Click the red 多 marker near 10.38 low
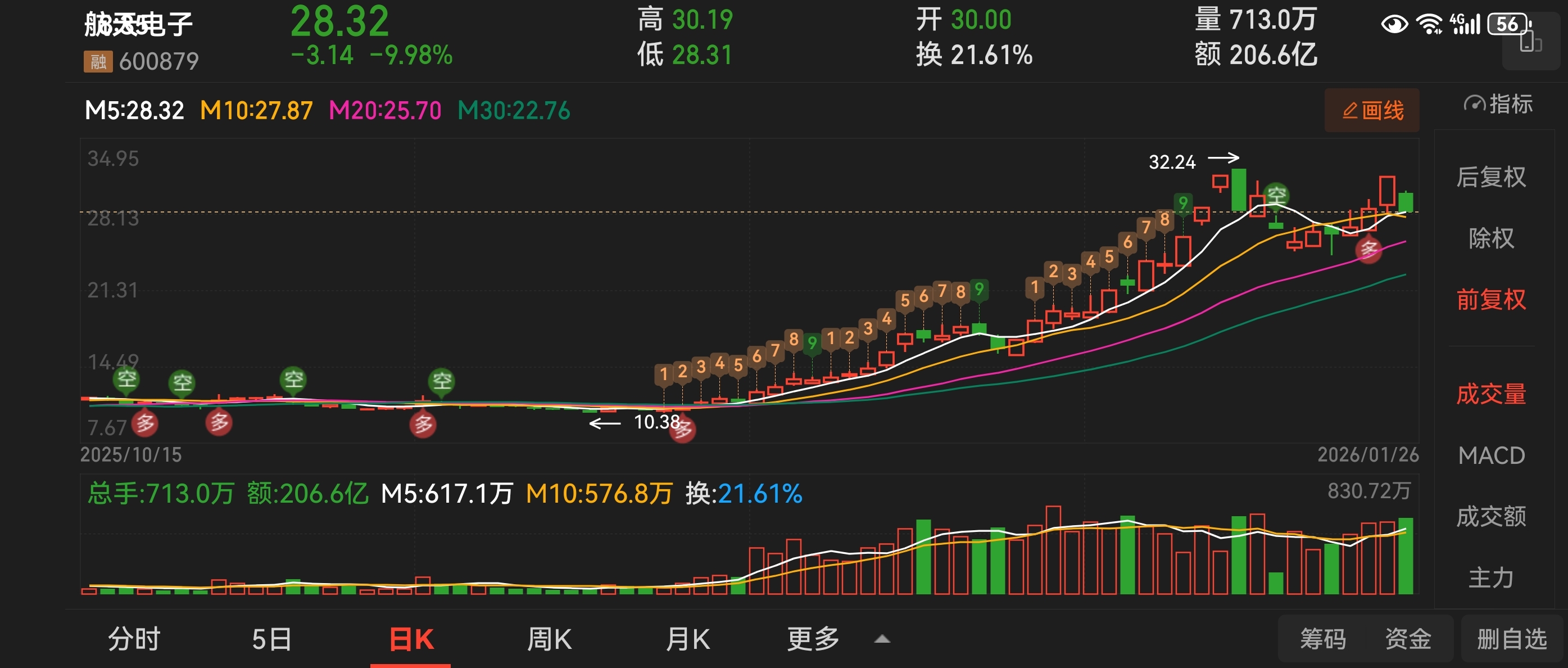Screen dimensions: 1568x668 click(683, 430)
